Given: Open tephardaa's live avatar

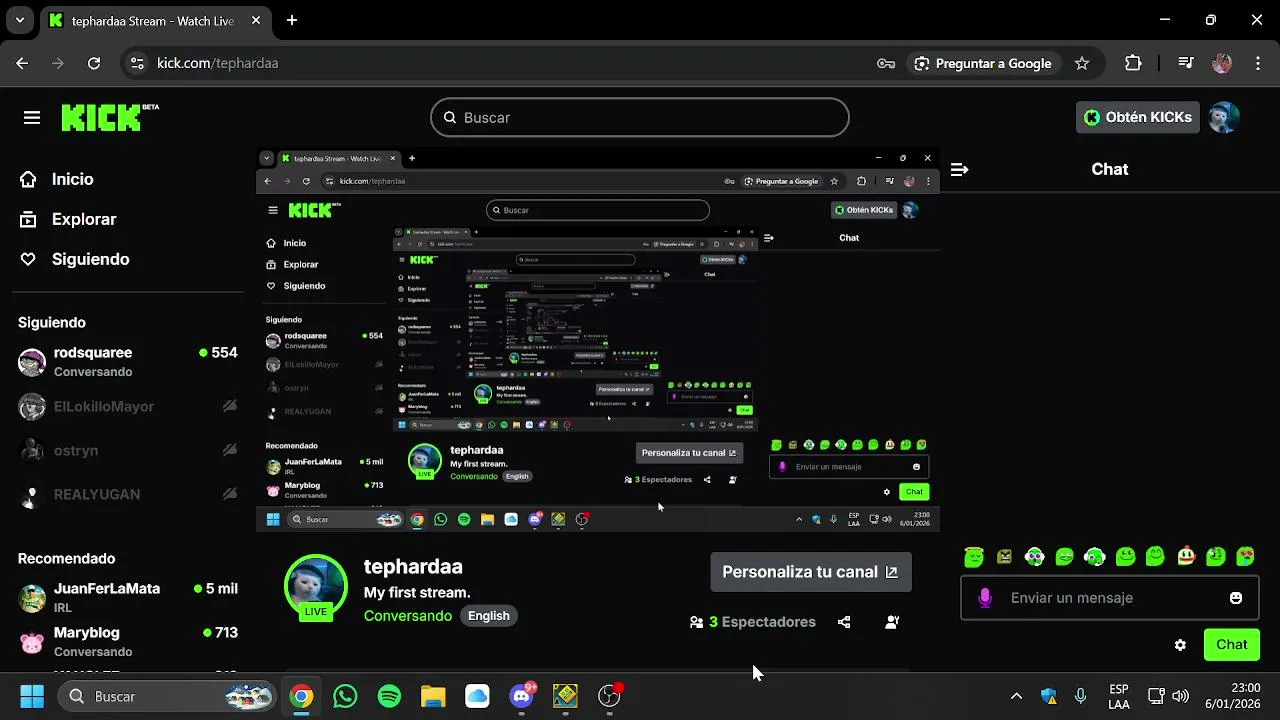Looking at the screenshot, I should [316, 585].
